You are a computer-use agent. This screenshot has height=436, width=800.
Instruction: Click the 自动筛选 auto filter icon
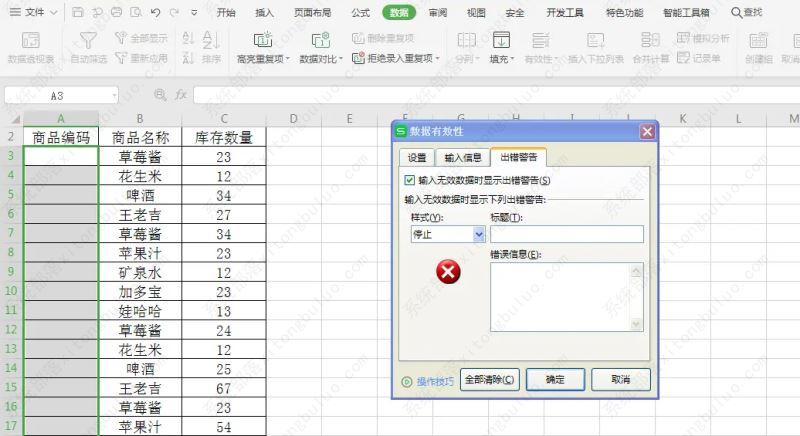point(89,40)
